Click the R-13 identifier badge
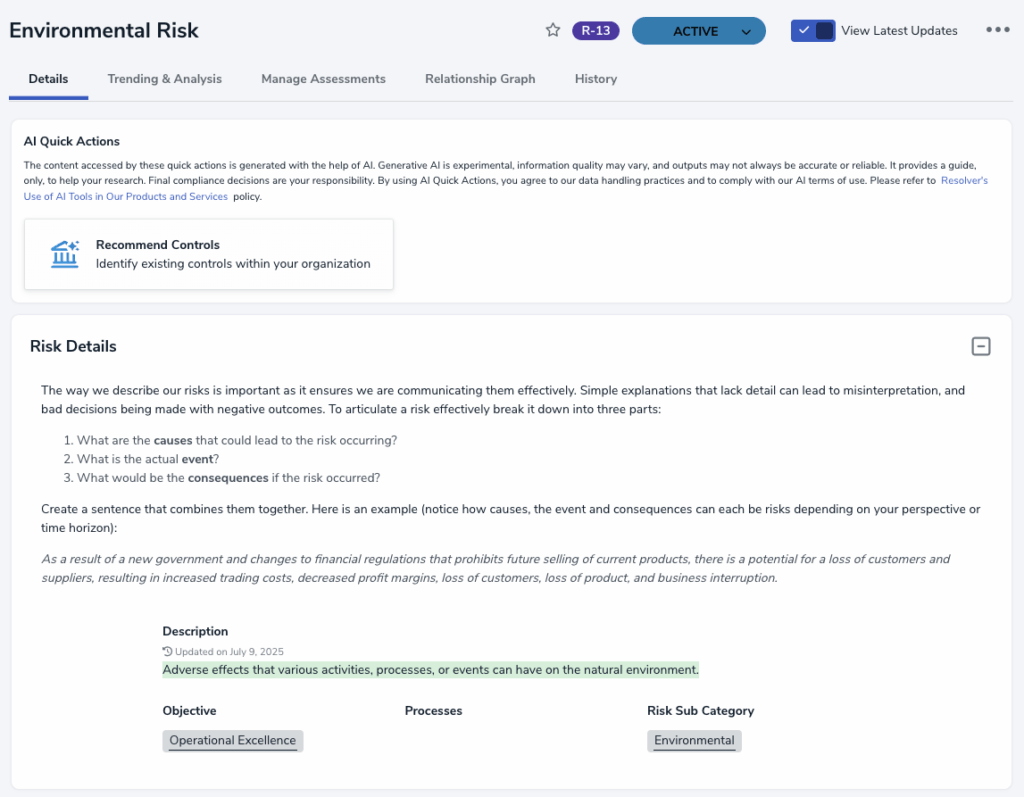 tap(596, 31)
